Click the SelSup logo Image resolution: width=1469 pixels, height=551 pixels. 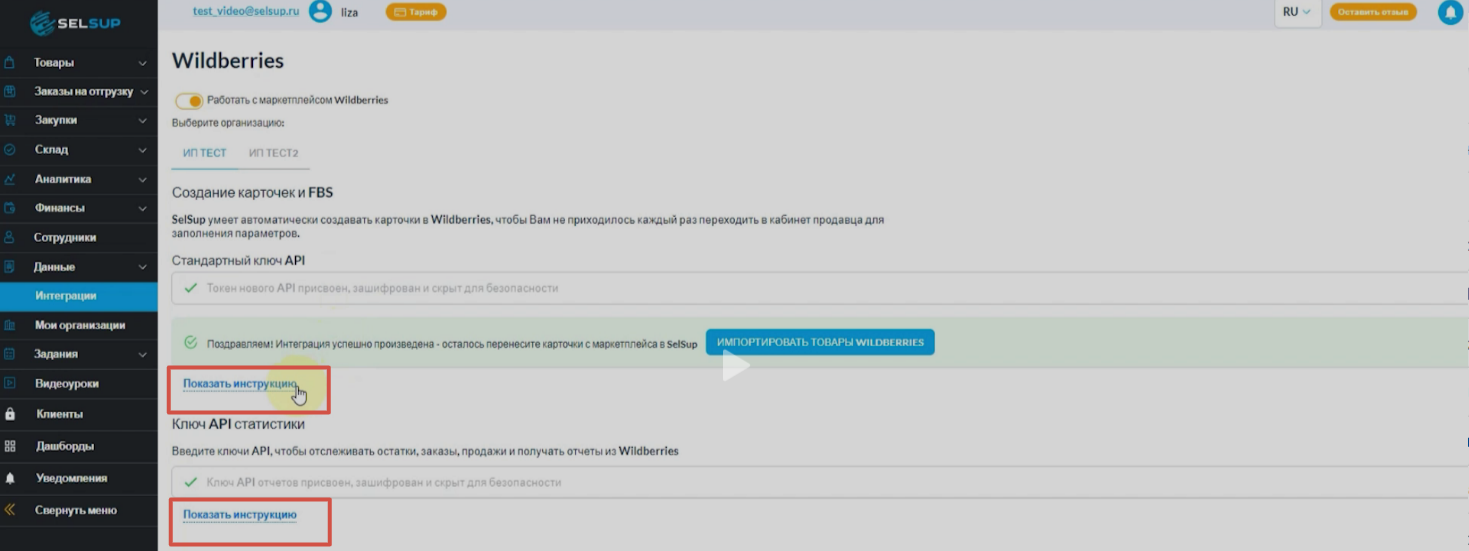pos(76,22)
